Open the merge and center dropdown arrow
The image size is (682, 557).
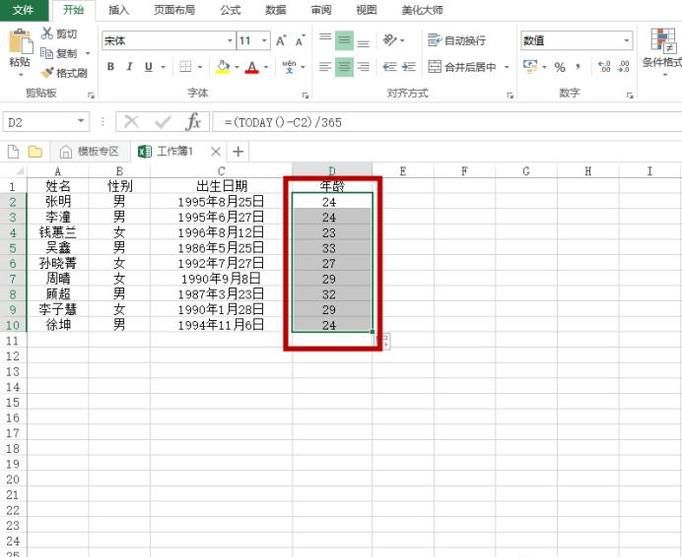point(507,67)
